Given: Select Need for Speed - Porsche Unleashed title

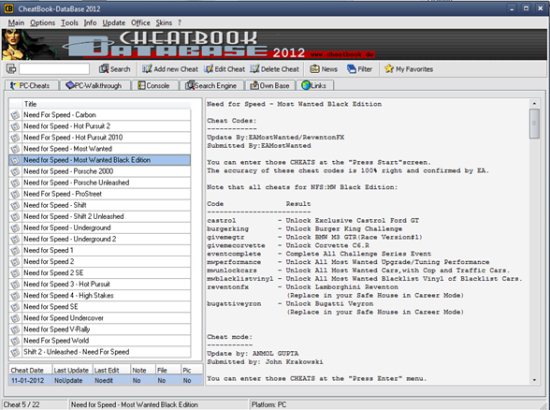Looking at the screenshot, I should pyautogui.click(x=76, y=183).
